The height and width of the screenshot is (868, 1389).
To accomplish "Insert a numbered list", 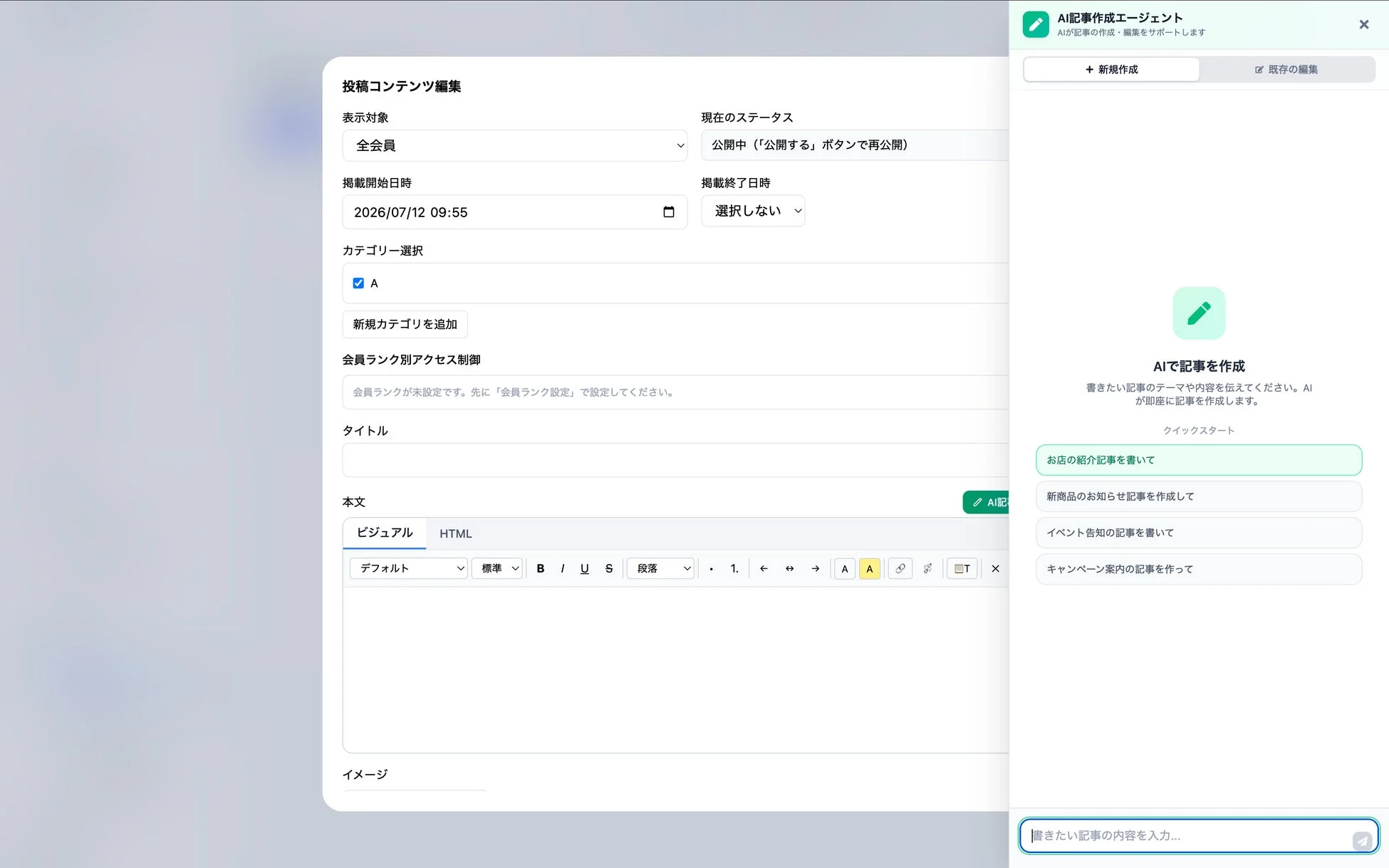I will click(x=734, y=568).
